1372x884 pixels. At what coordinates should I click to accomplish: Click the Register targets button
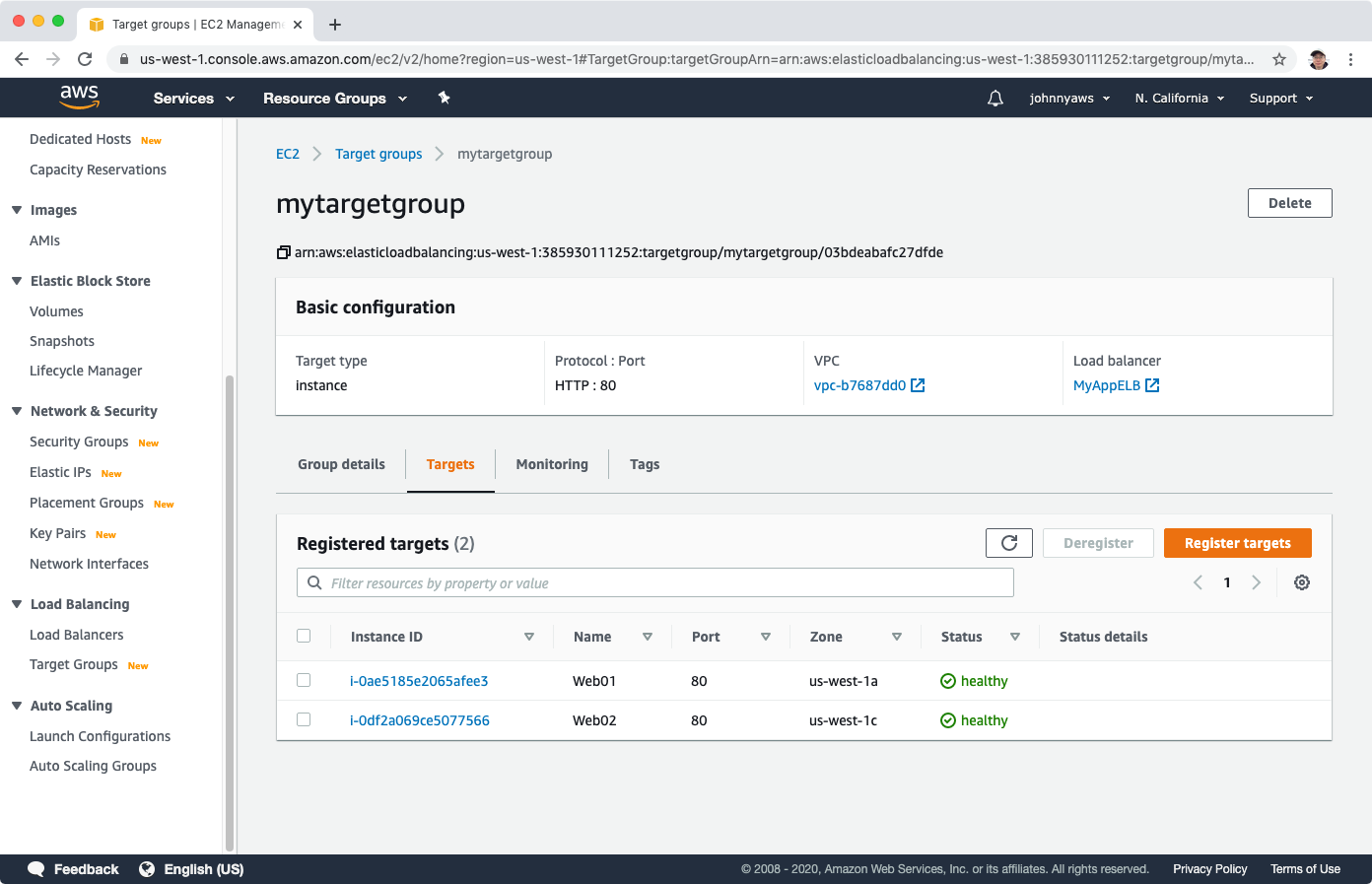coord(1238,543)
